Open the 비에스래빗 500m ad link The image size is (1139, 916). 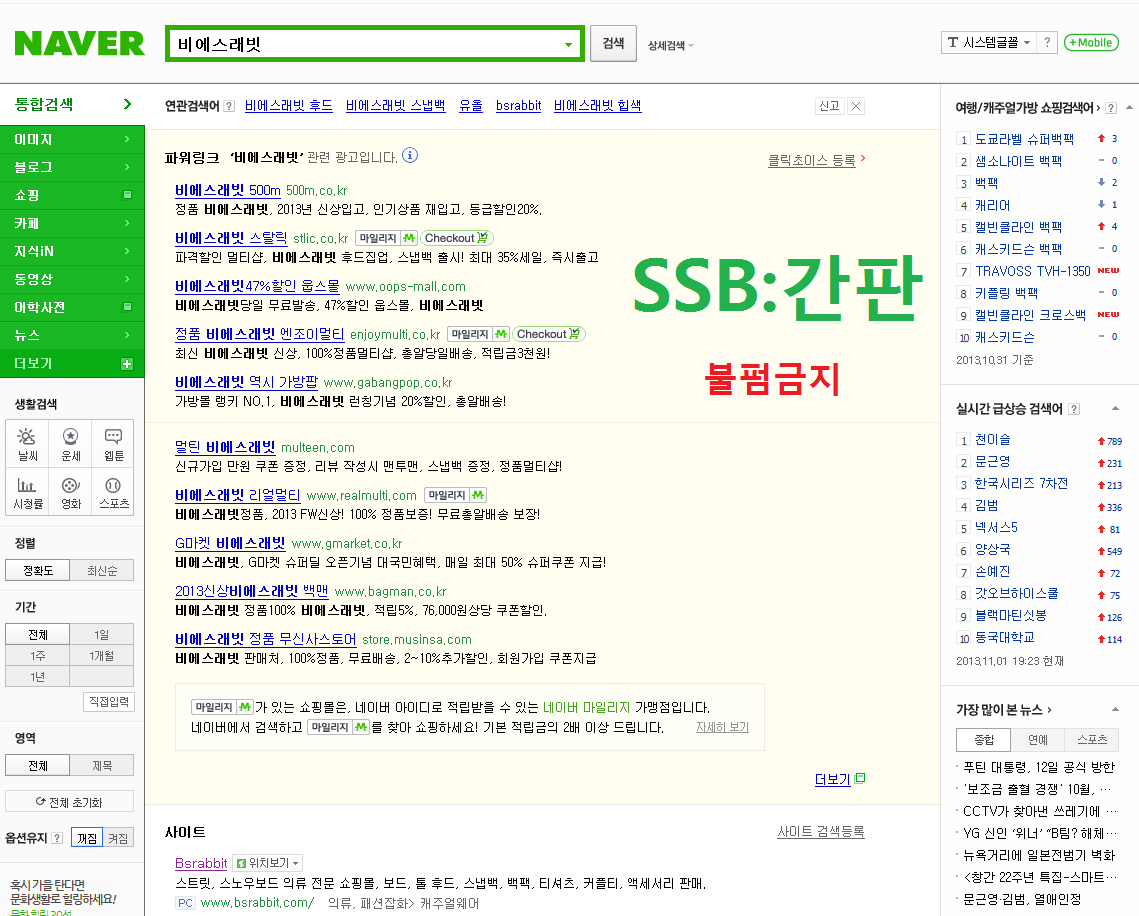point(227,190)
